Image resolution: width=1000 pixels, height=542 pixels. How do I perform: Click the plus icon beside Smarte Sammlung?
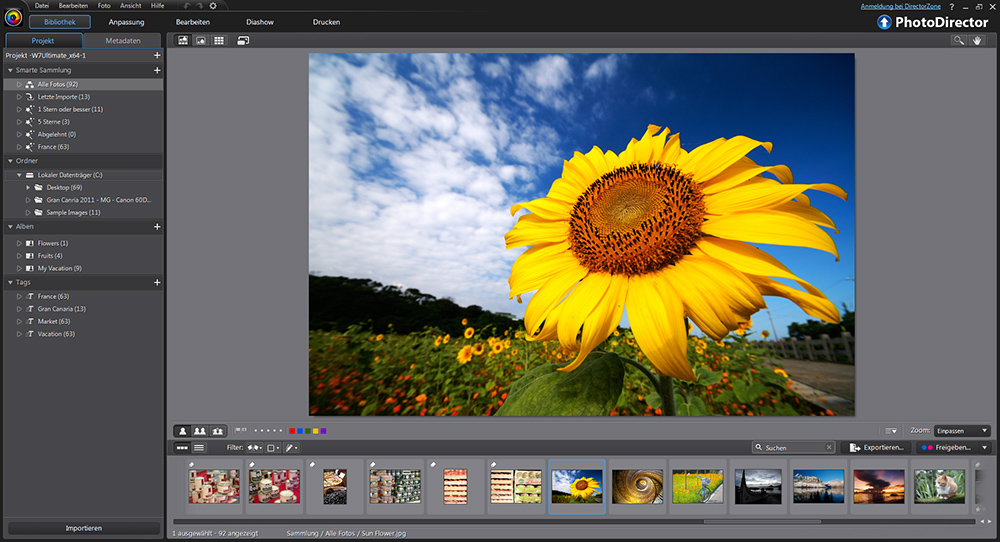point(157,71)
